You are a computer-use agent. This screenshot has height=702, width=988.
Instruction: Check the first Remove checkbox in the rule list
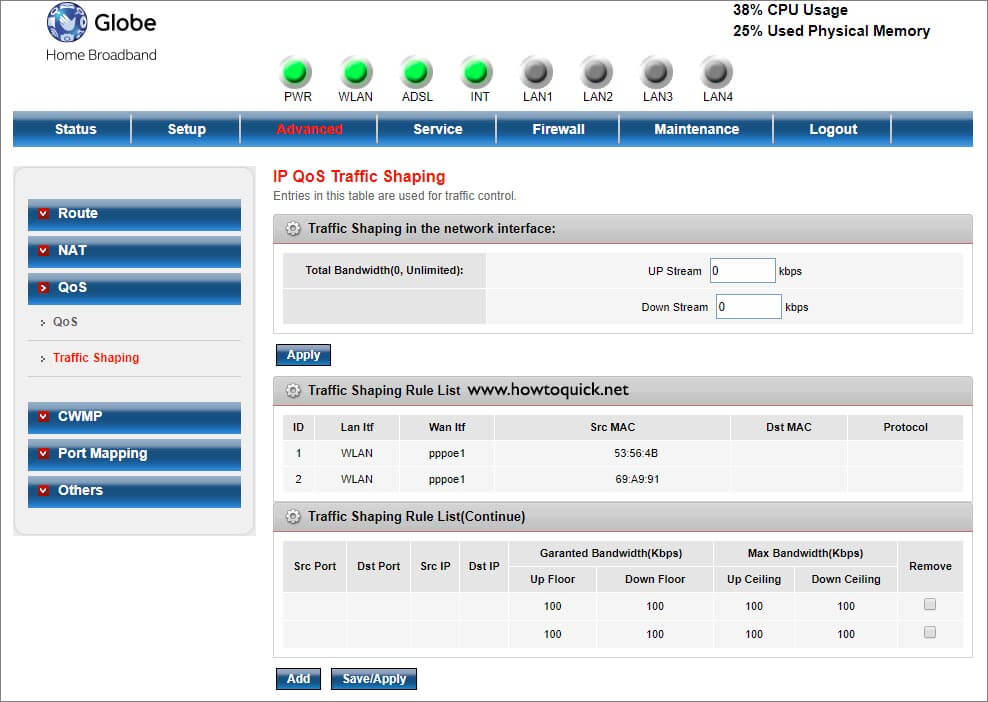tap(929, 604)
